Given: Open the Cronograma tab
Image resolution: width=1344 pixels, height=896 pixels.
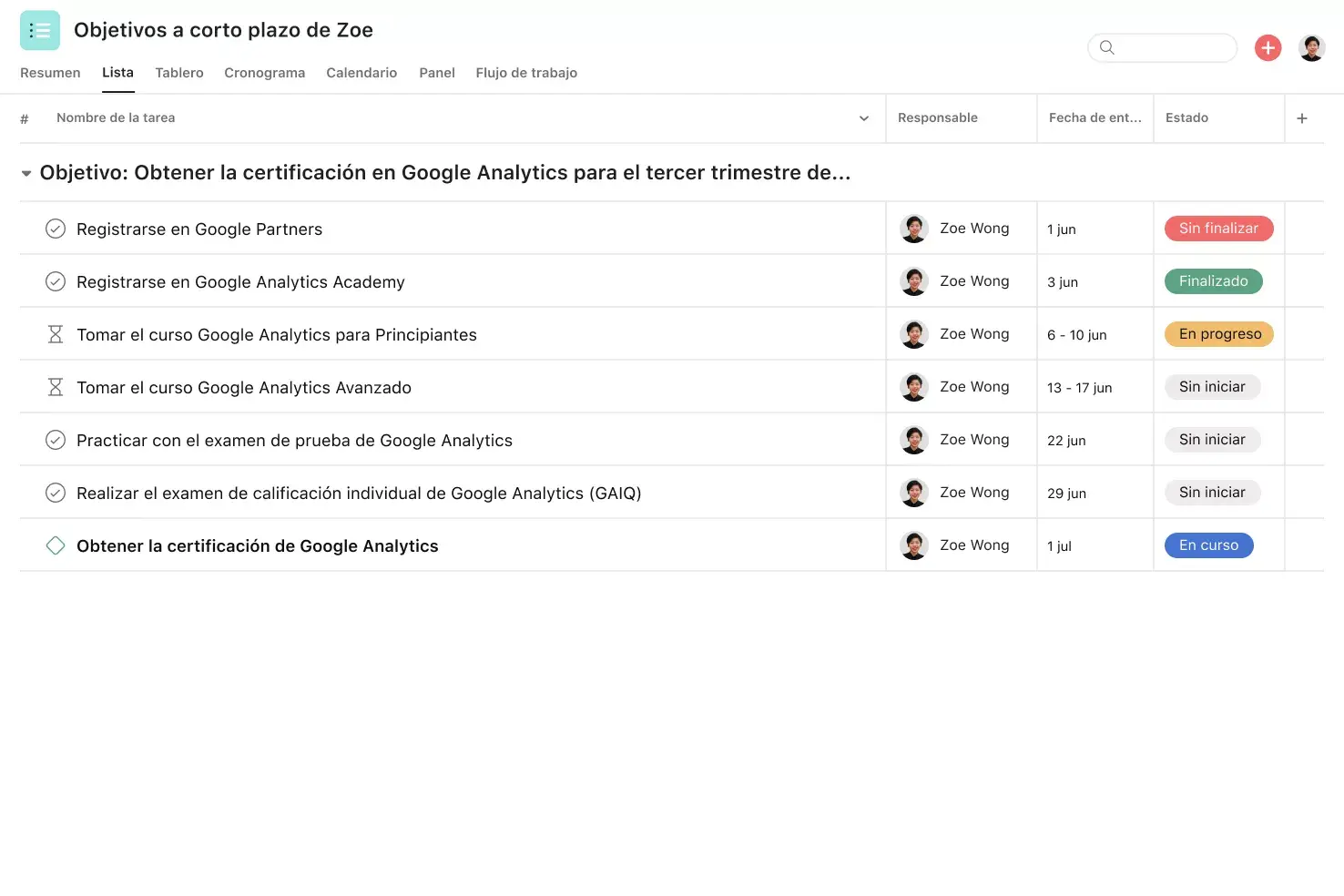Looking at the screenshot, I should coord(265,73).
